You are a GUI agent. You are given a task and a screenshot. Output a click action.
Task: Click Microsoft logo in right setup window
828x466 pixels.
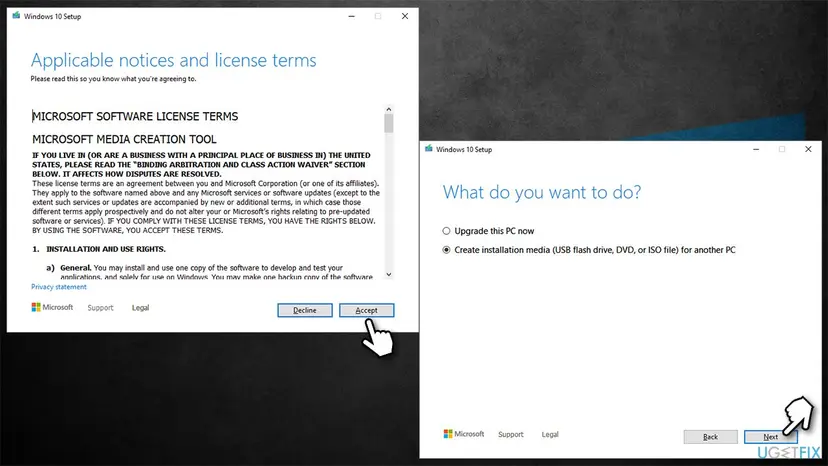464,434
